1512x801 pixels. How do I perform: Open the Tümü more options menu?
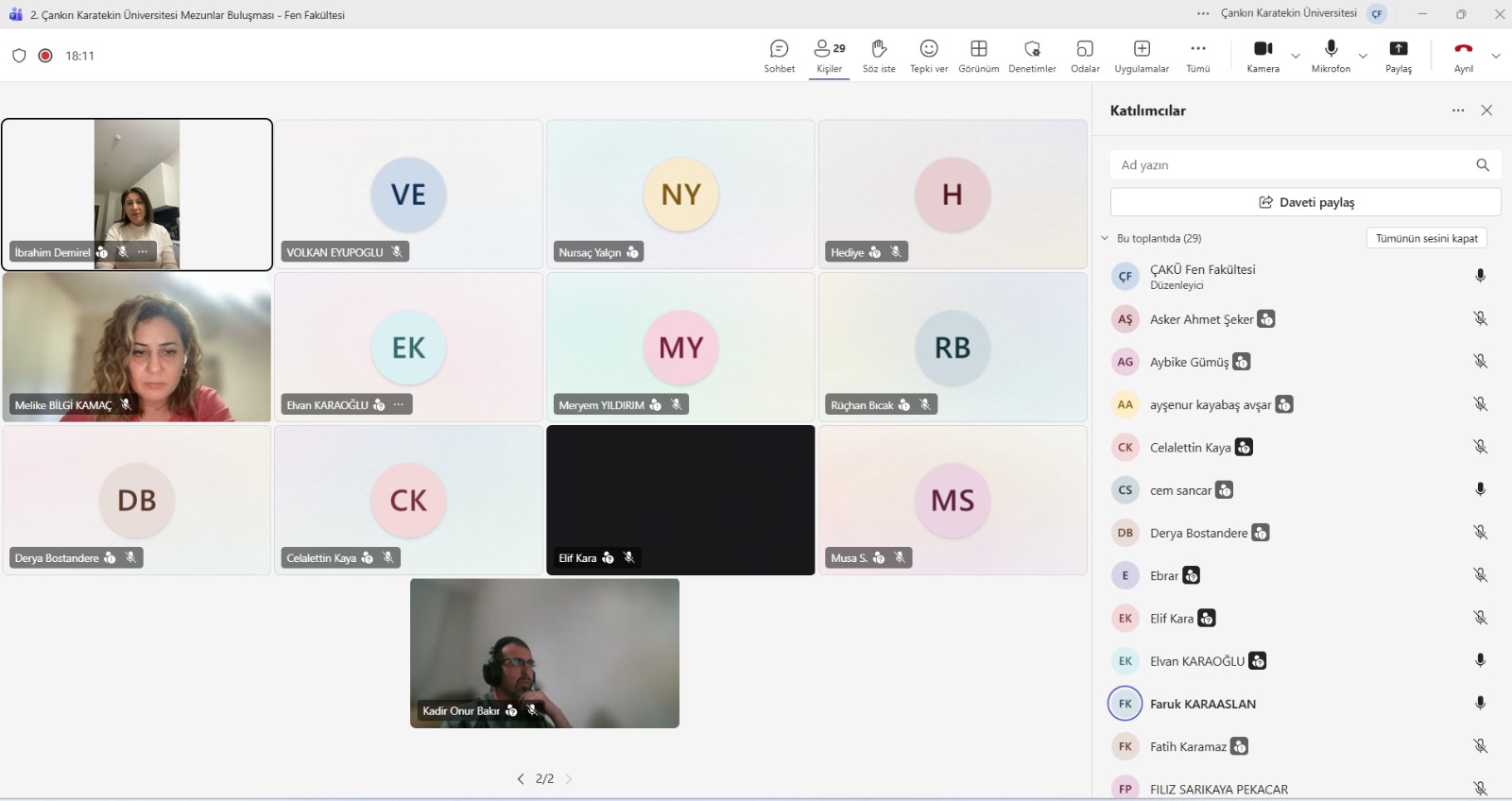1197,55
